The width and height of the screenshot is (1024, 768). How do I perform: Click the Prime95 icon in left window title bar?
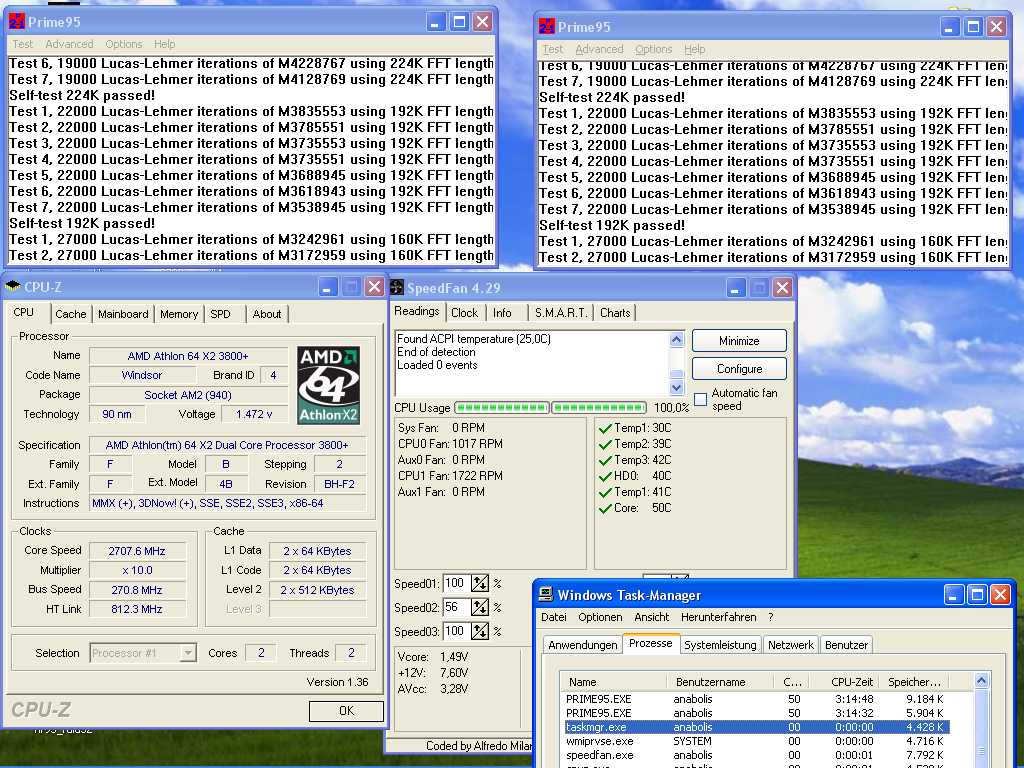17,22
